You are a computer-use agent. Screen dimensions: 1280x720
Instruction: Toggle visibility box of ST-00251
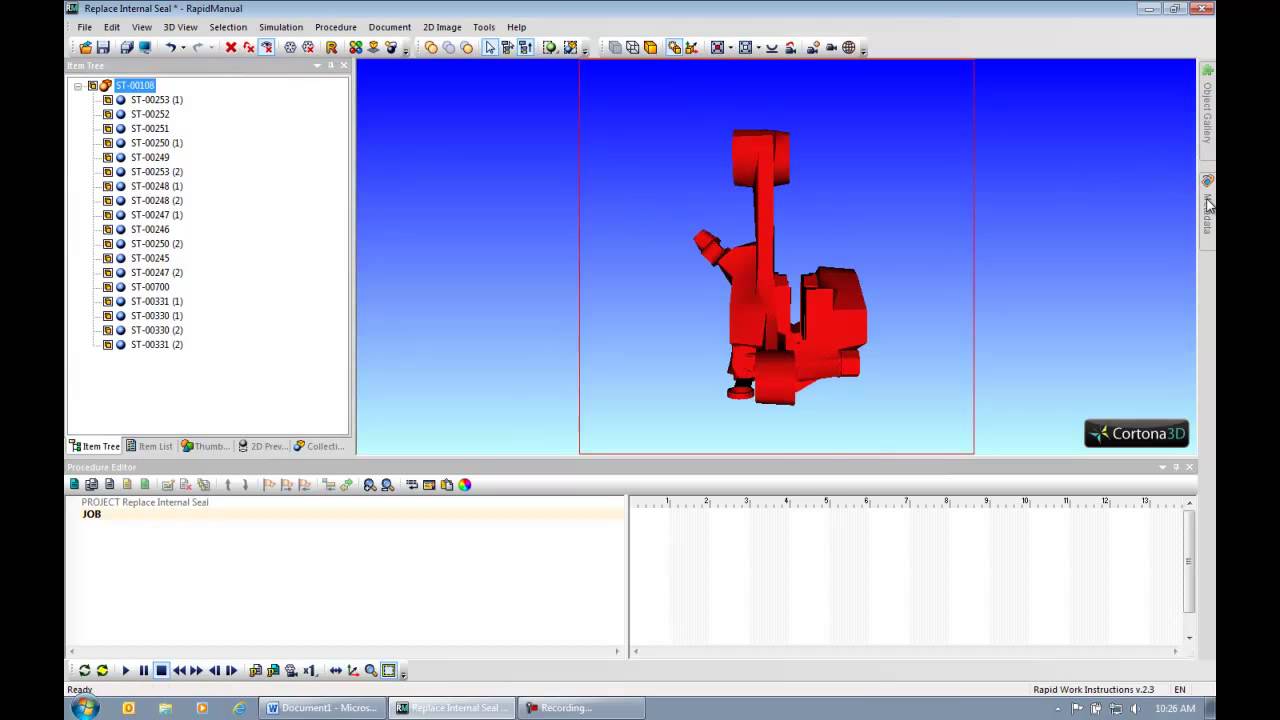(x=108, y=129)
